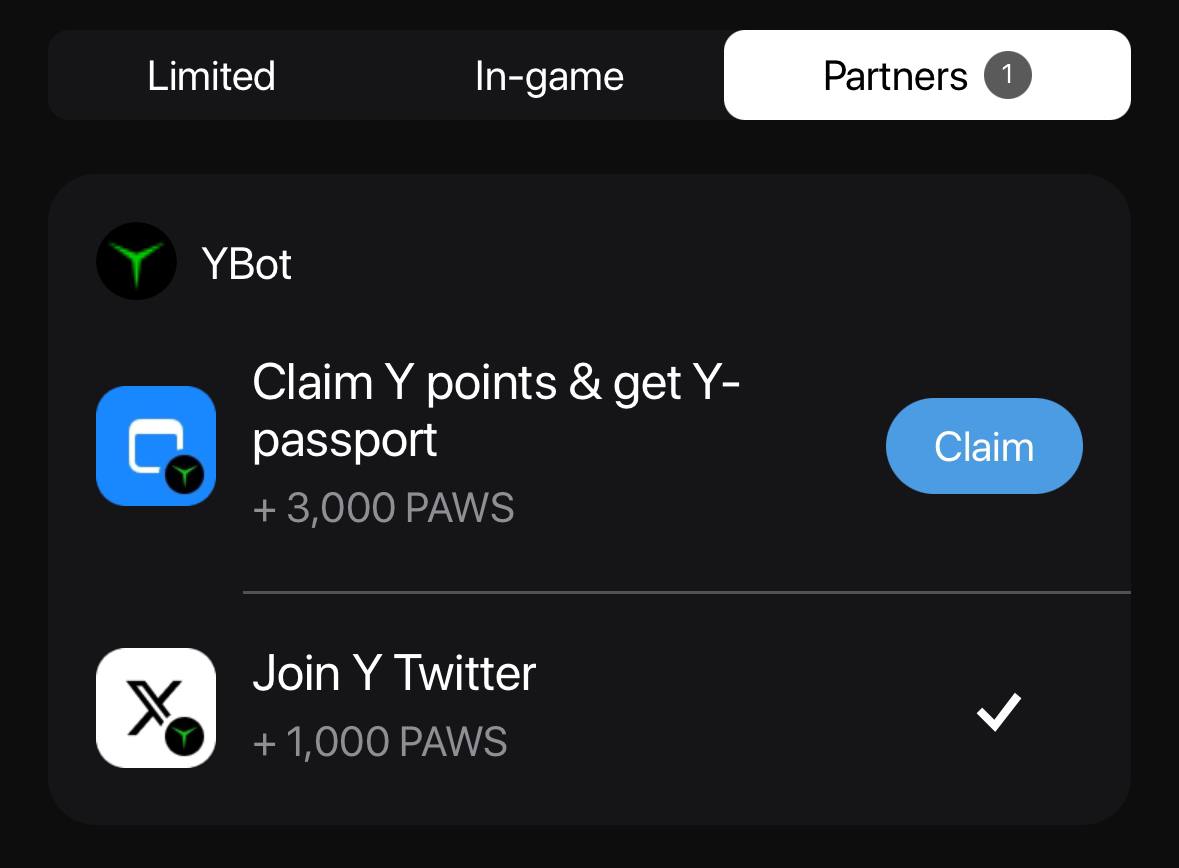Open the Limited tab

[x=211, y=76]
